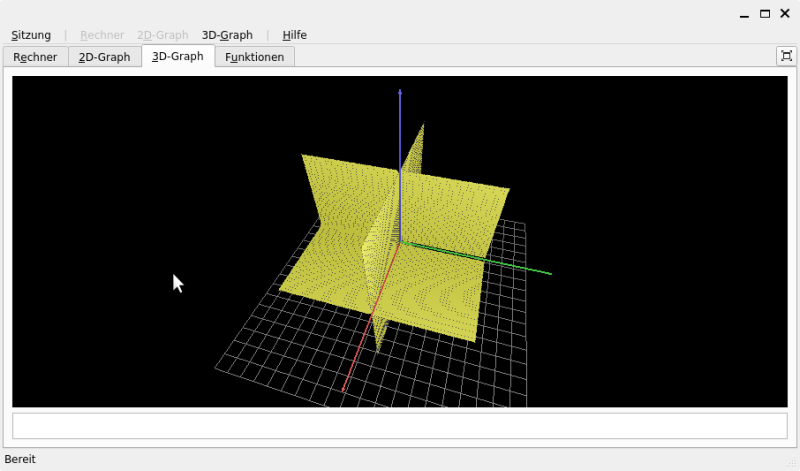Go to the Funktionen tab
The image size is (800, 471).
[254, 57]
